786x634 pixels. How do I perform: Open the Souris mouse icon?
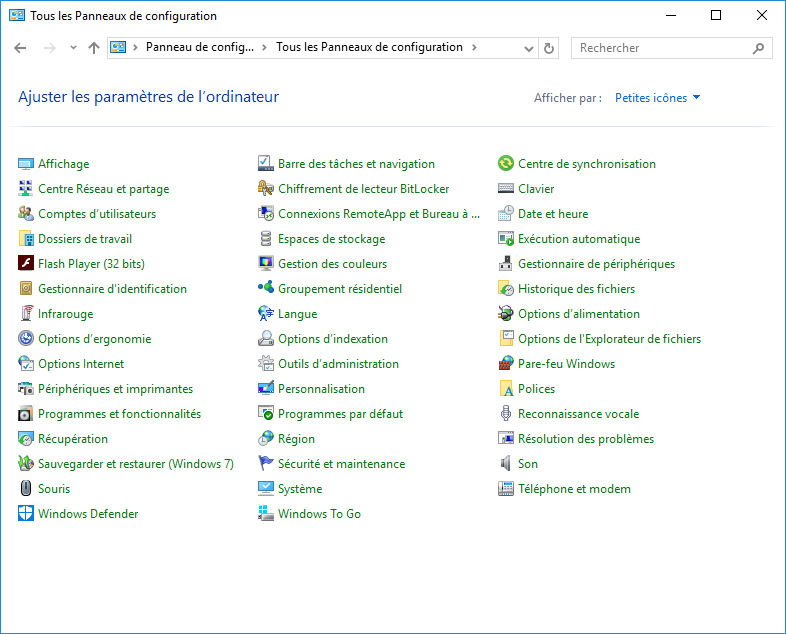pyautogui.click(x=26, y=489)
